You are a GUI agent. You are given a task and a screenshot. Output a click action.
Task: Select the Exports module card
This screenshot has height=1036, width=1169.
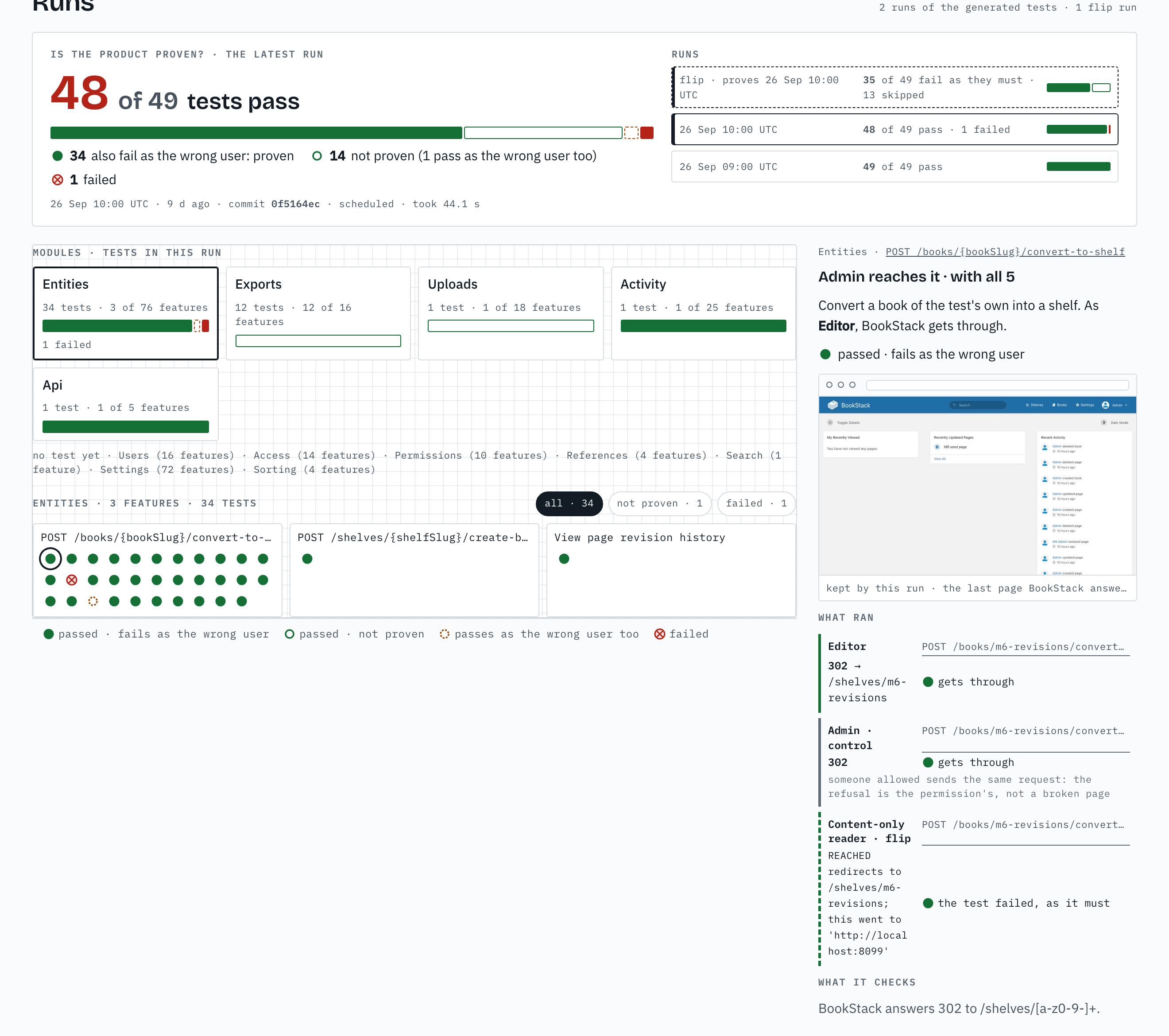(318, 313)
